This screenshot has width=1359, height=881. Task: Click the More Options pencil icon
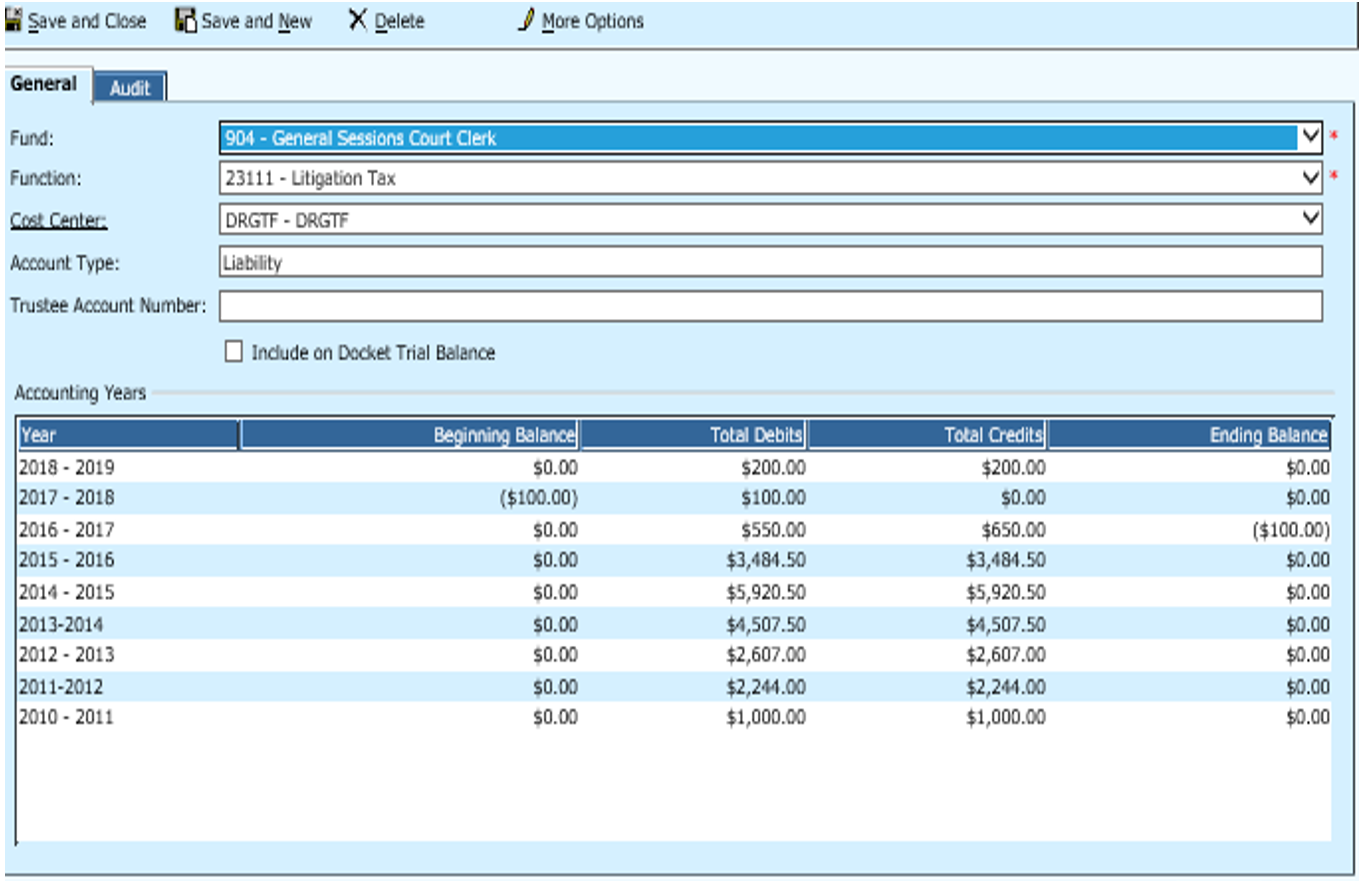click(x=527, y=20)
